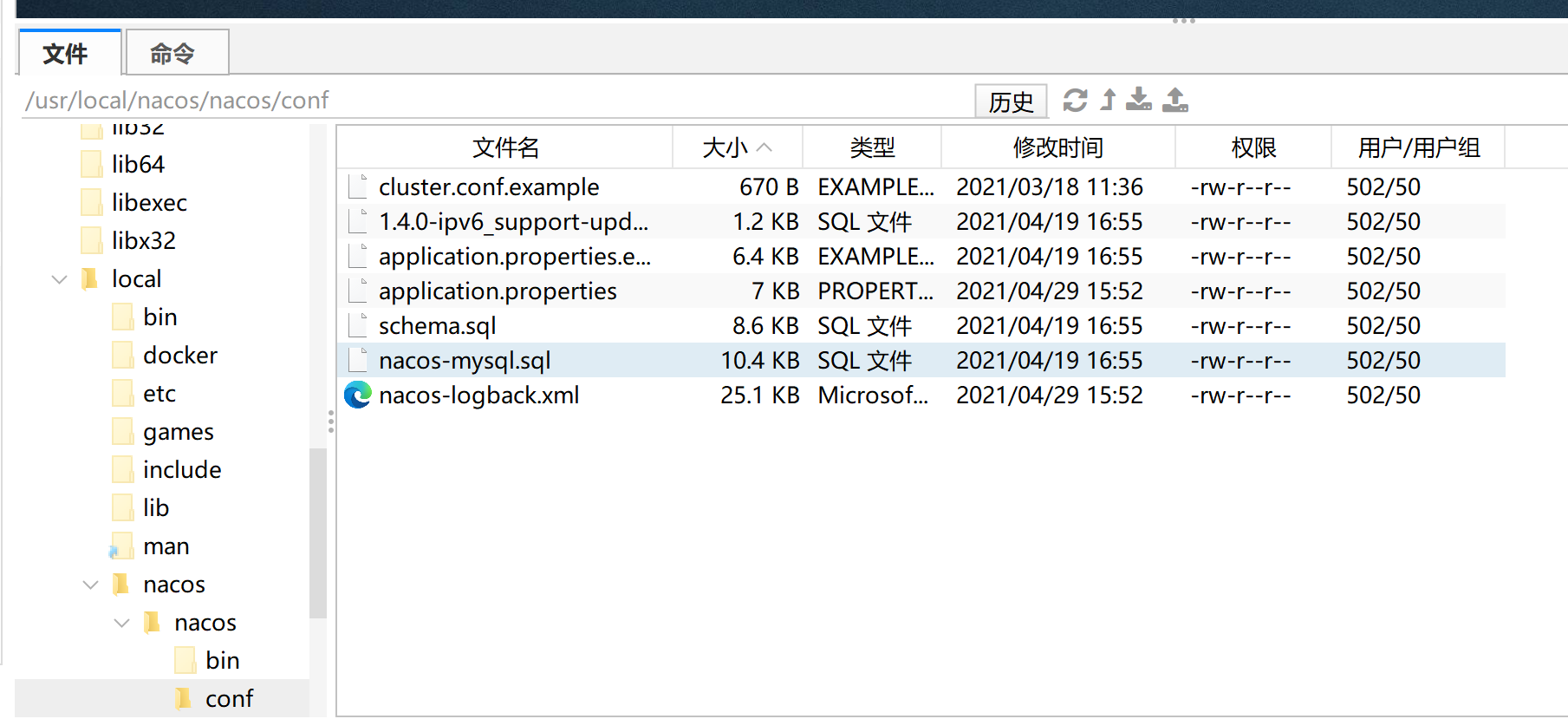The image size is (1568, 719).
Task: Click the file icon beside cluster.conf.example
Action: (357, 187)
